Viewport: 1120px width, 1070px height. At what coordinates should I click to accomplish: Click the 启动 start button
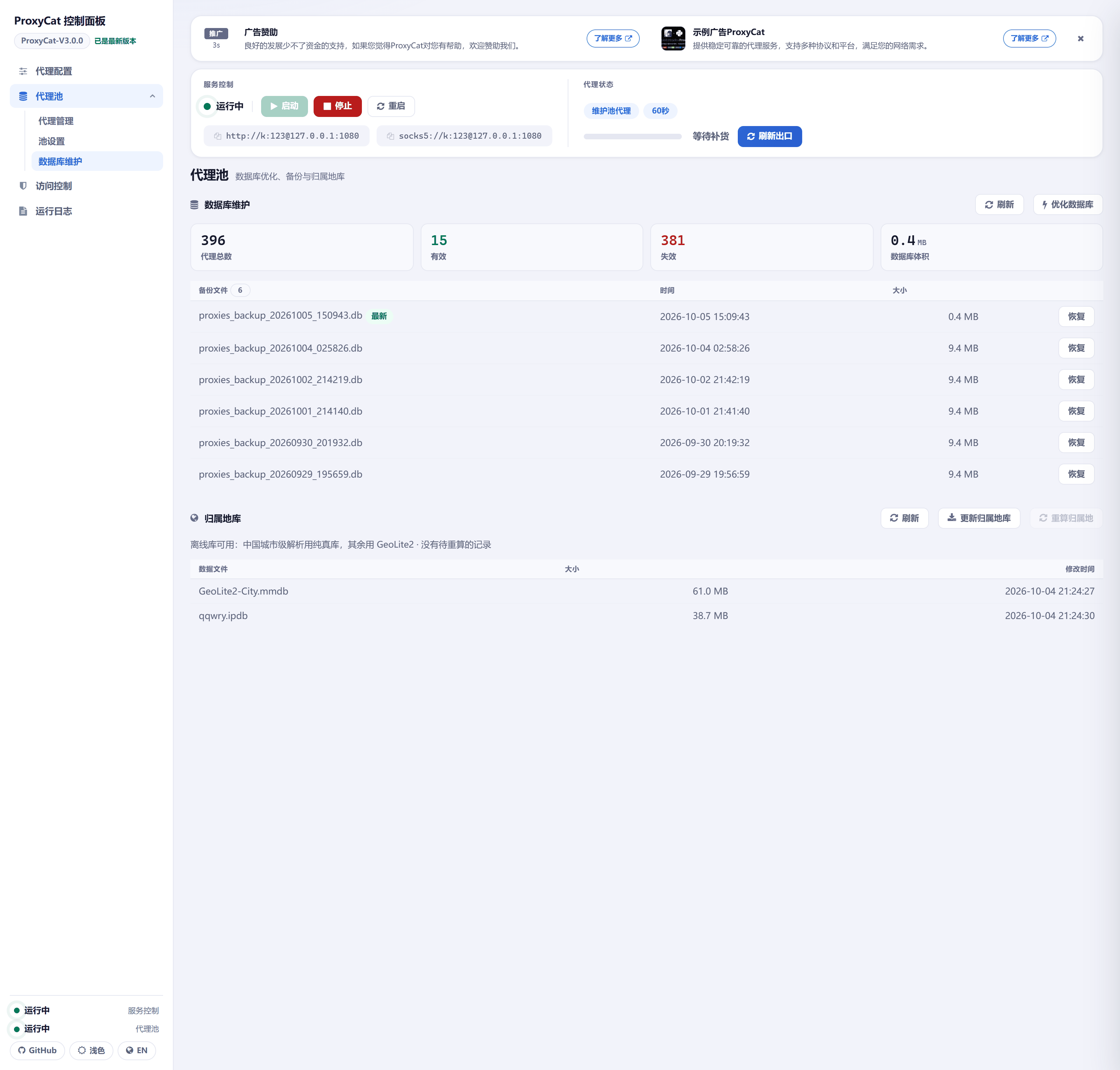tap(284, 106)
